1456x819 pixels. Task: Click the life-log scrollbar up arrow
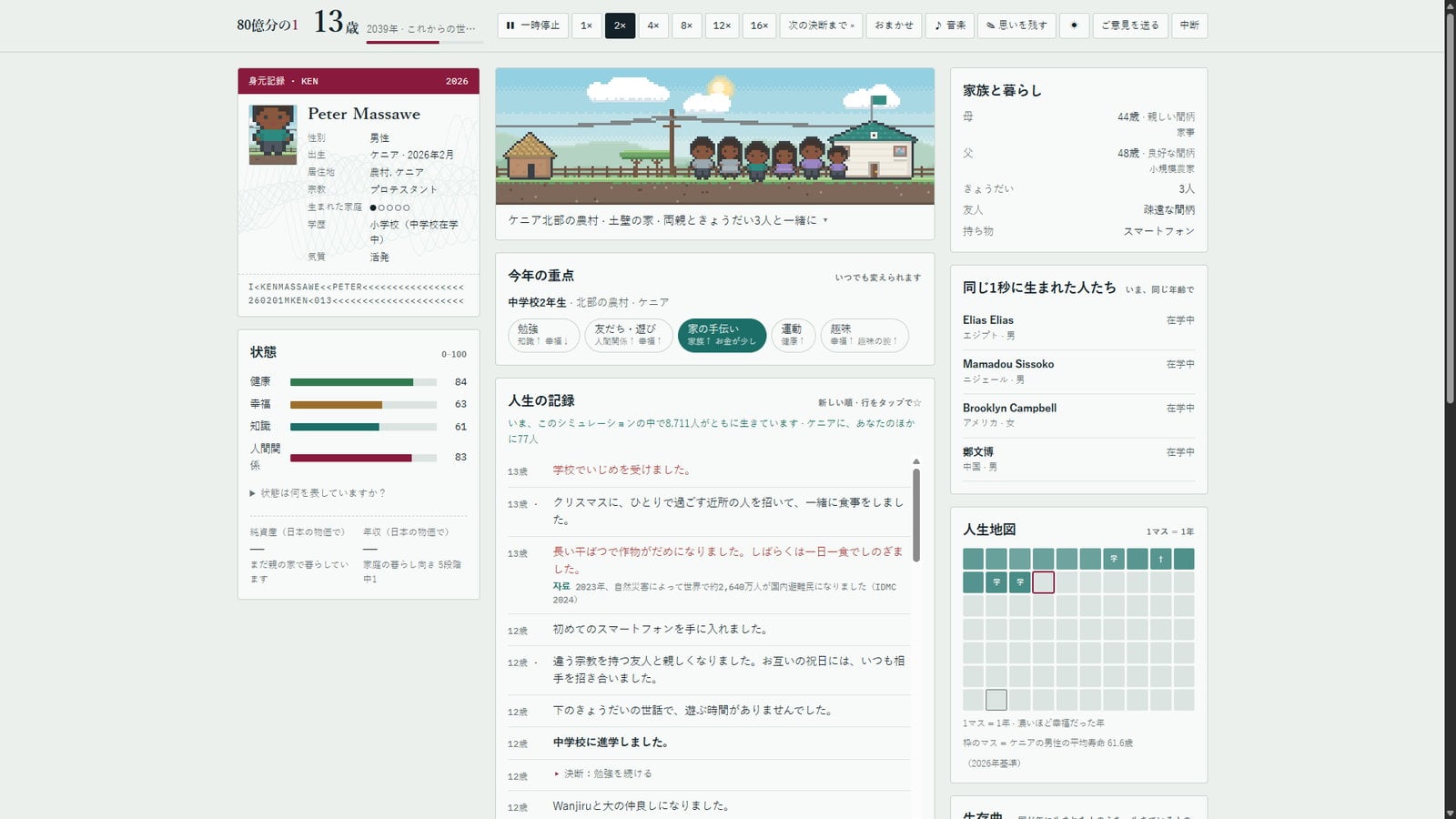(x=916, y=461)
